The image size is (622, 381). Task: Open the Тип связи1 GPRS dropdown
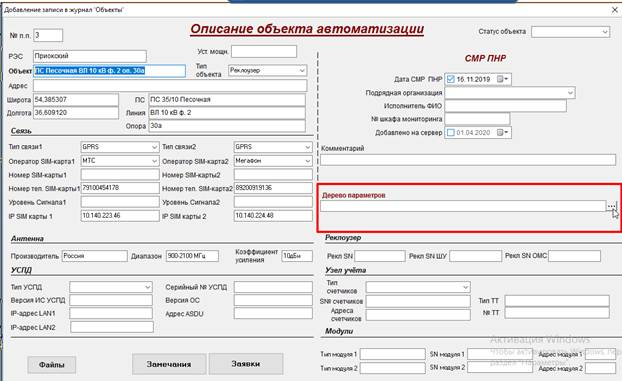click(x=155, y=147)
